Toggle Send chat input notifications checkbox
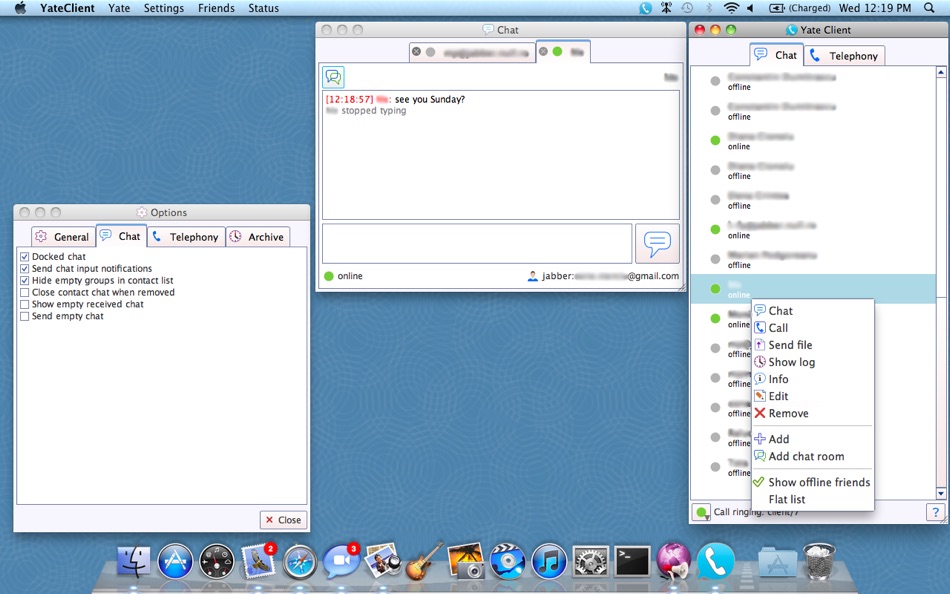Image resolution: width=950 pixels, height=594 pixels. click(24, 269)
